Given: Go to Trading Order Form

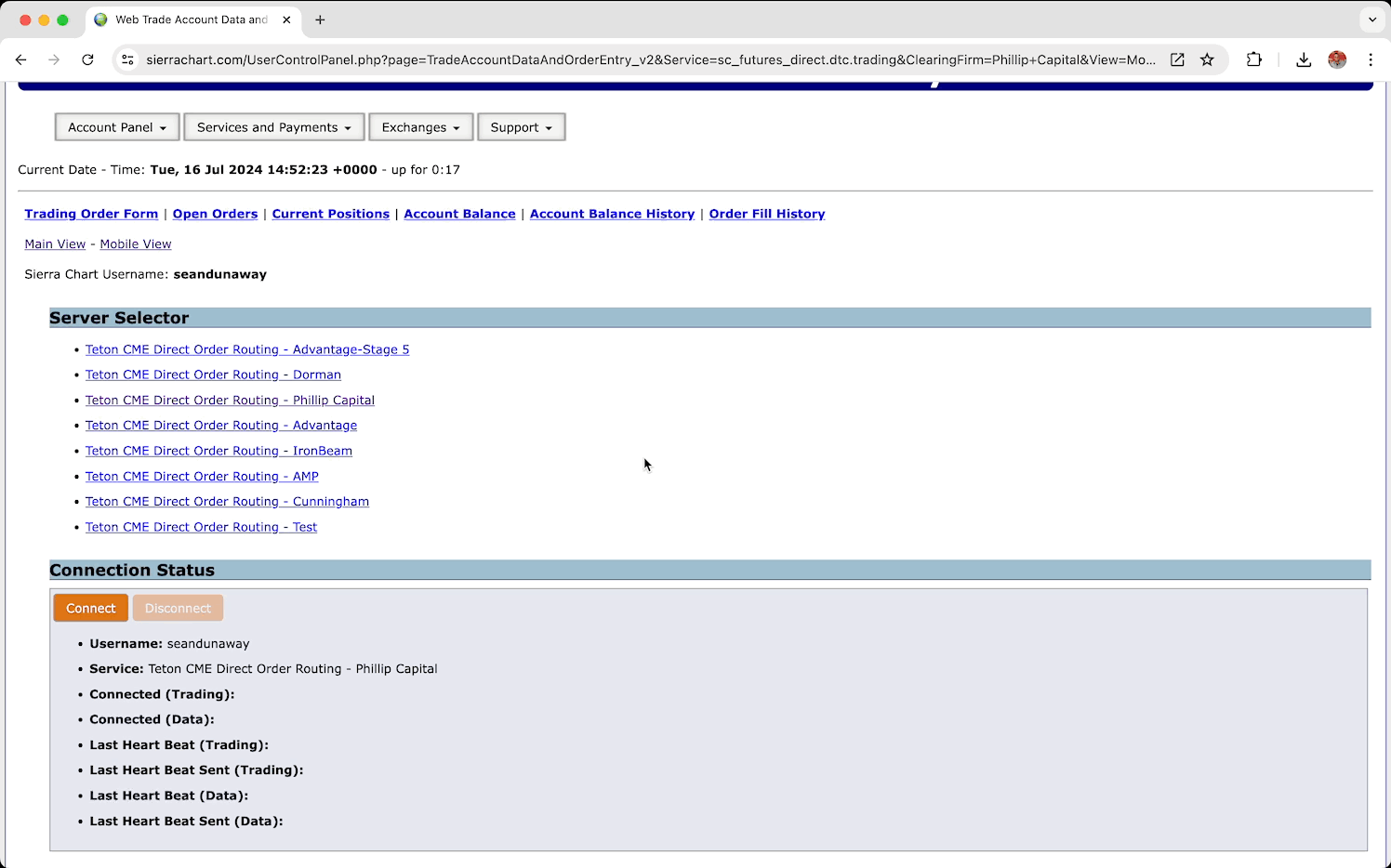Looking at the screenshot, I should tap(91, 214).
